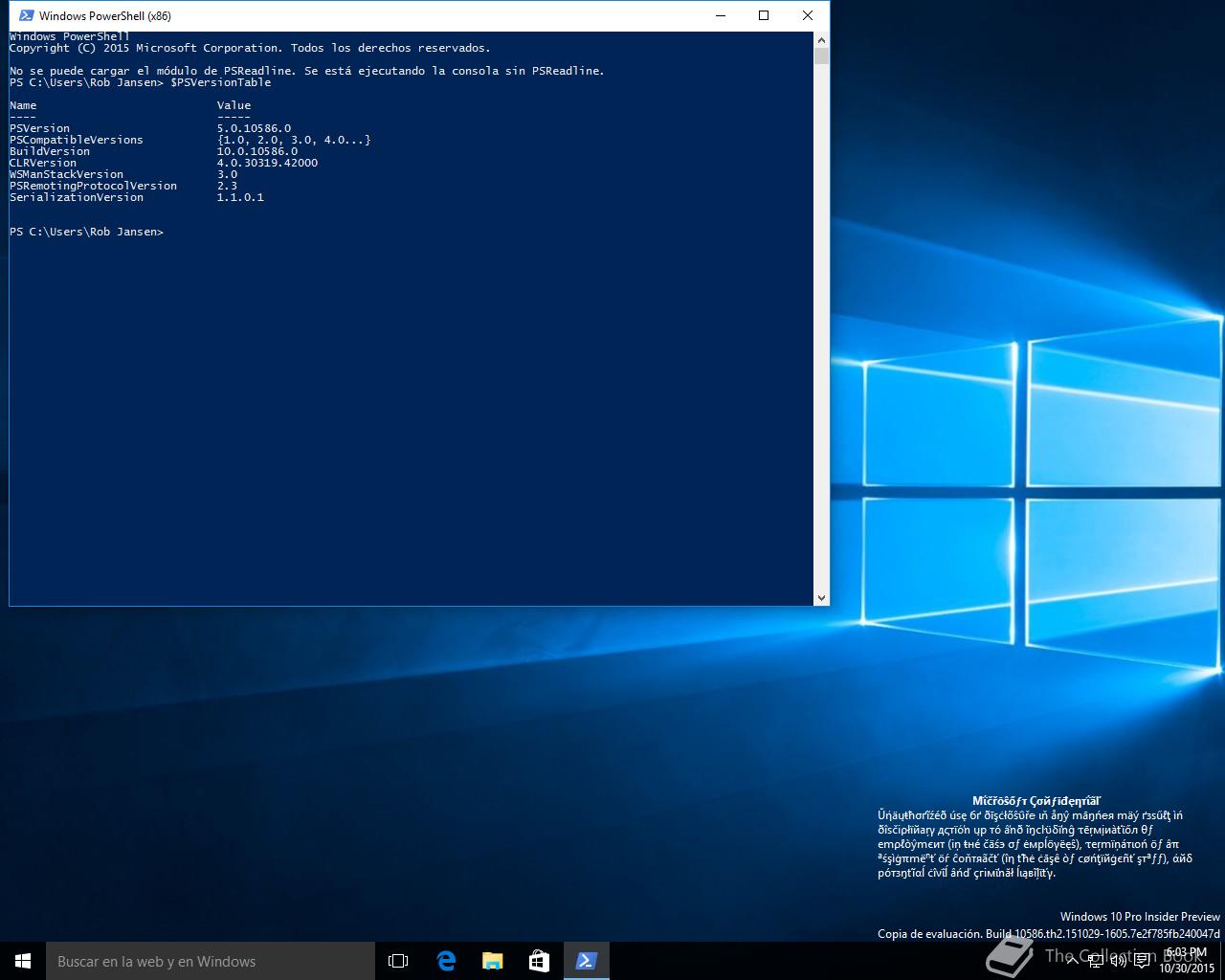1225x980 pixels.
Task: Click the console vertical scrollbar thumb
Action: (x=821, y=56)
